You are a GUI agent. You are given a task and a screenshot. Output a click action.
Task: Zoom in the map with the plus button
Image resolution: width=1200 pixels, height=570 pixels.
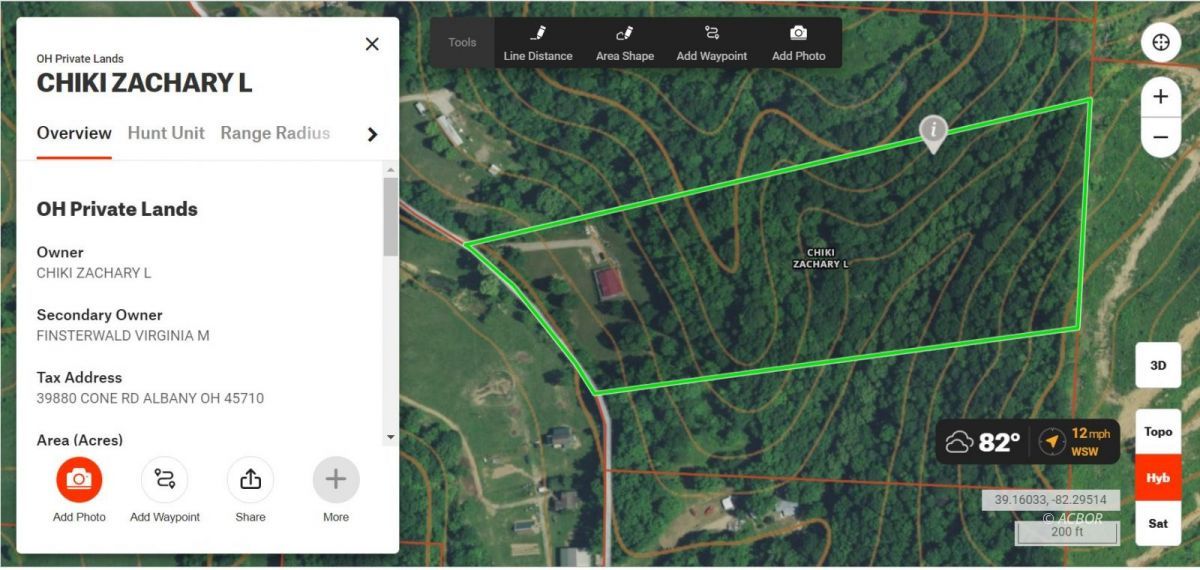point(1160,97)
